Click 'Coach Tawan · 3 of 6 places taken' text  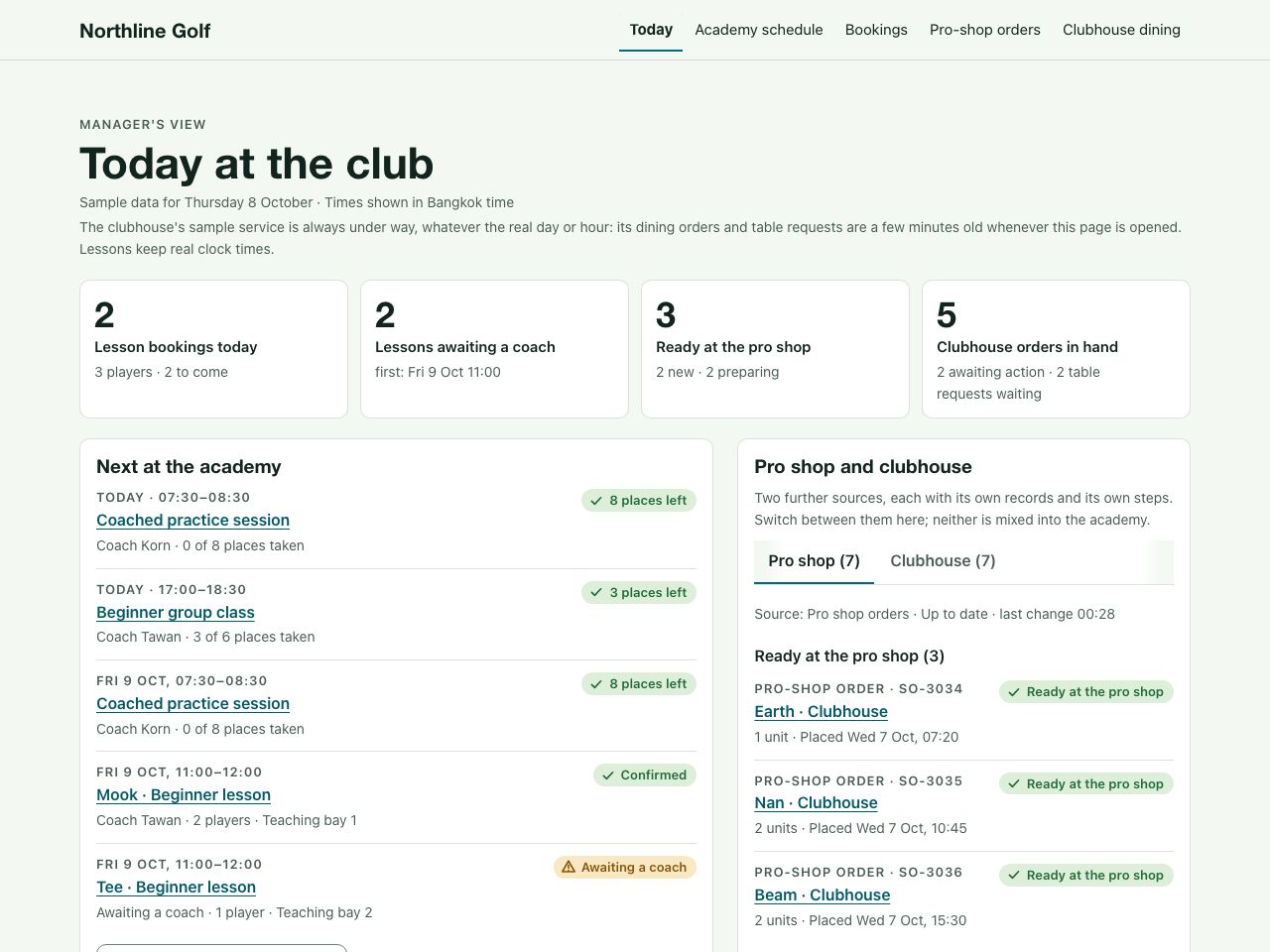coord(205,638)
